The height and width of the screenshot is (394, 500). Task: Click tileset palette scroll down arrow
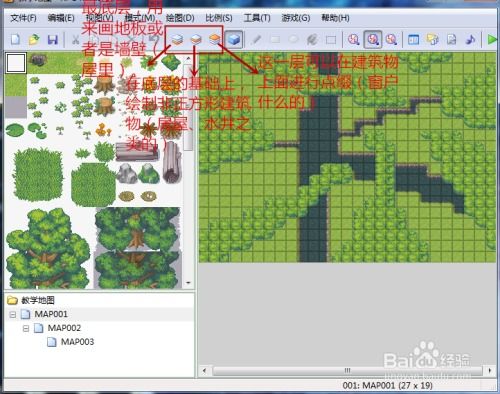click(188, 283)
